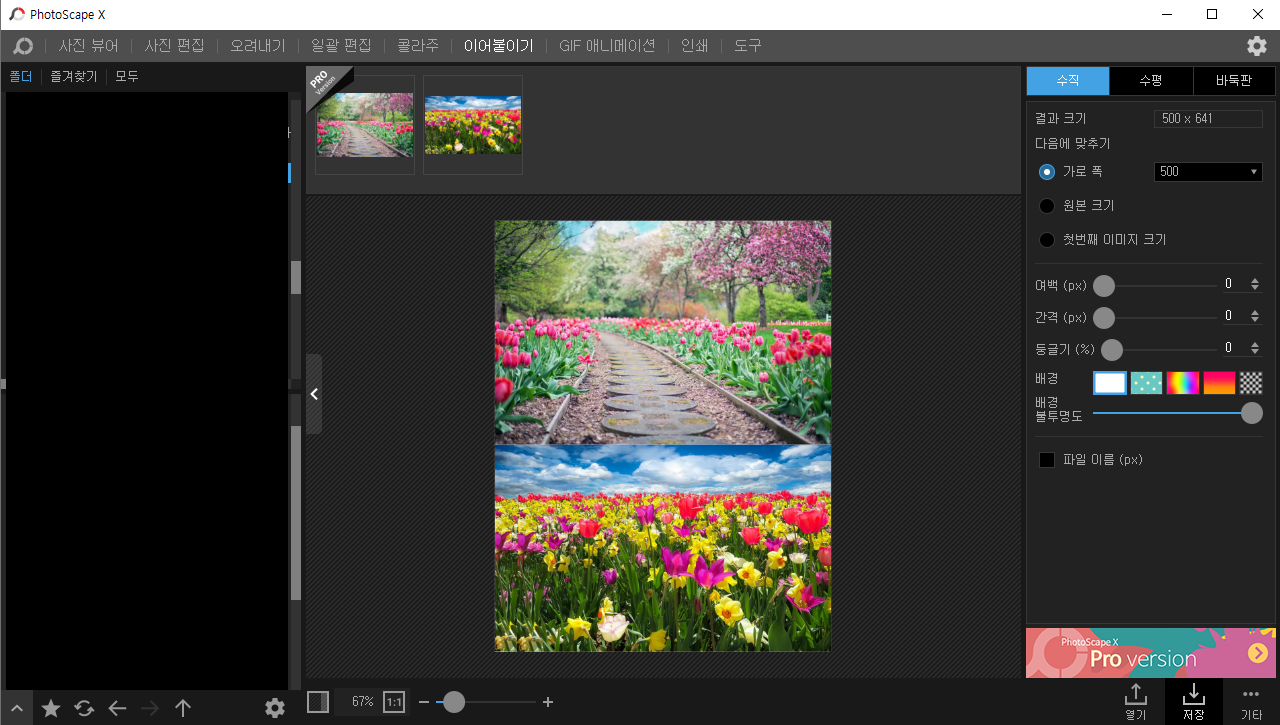Collapse the left panel with the arrow
The height and width of the screenshot is (725, 1280).
(313, 393)
